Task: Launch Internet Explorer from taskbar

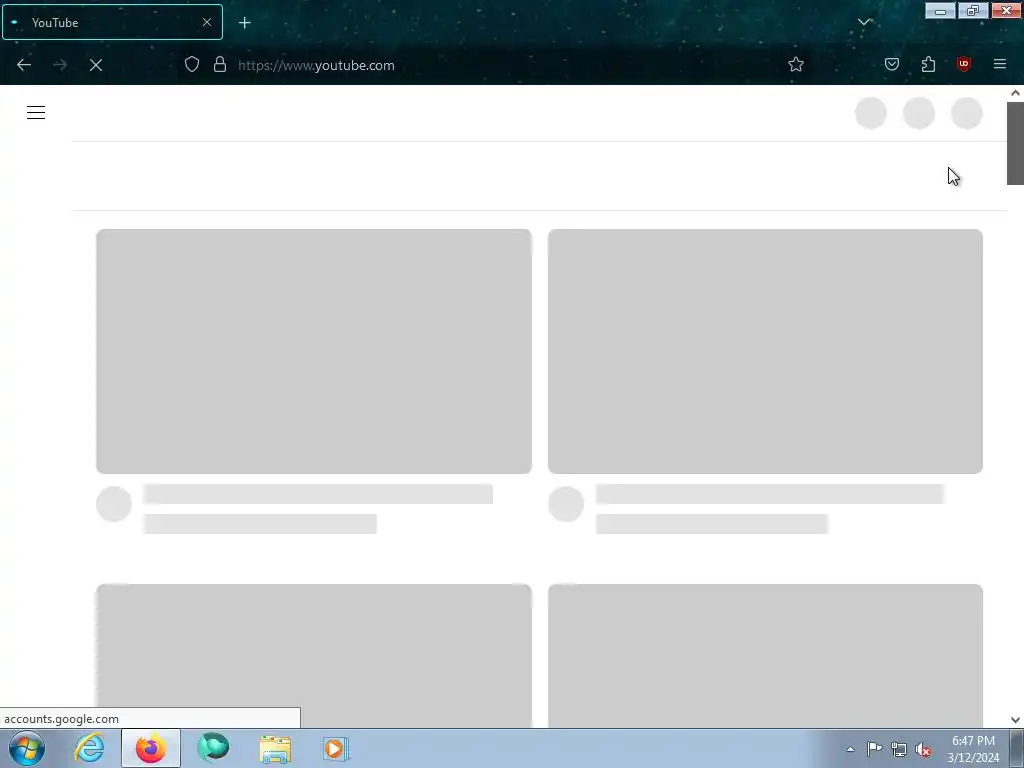Action: coord(89,748)
